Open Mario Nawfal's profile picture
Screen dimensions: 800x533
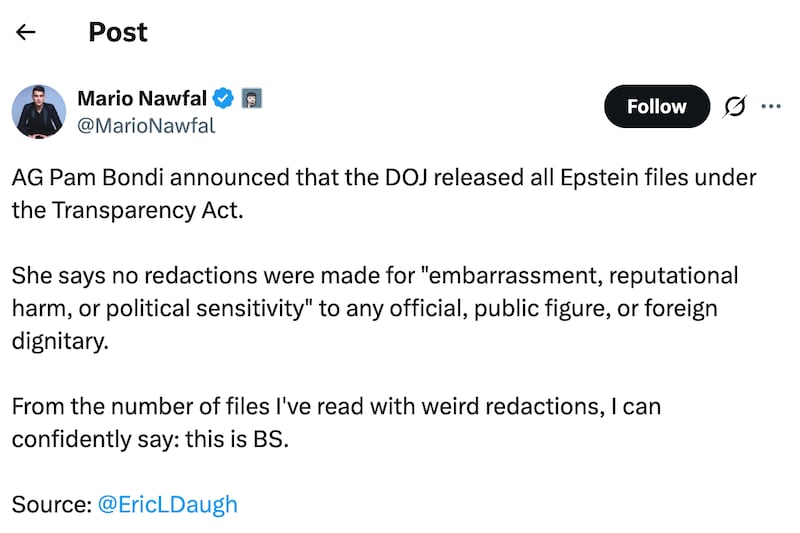(39, 111)
